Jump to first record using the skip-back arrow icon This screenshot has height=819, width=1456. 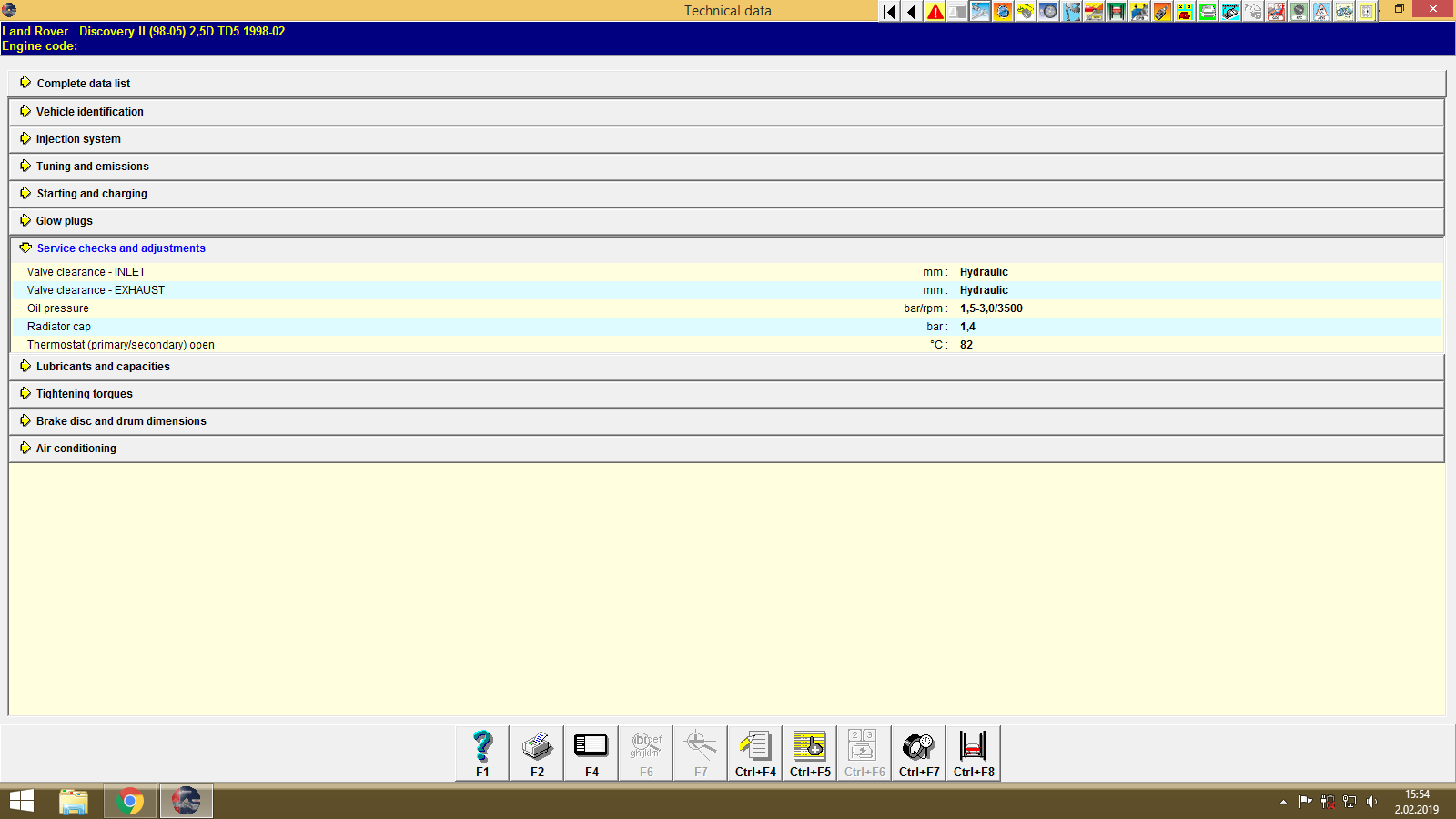point(886,11)
